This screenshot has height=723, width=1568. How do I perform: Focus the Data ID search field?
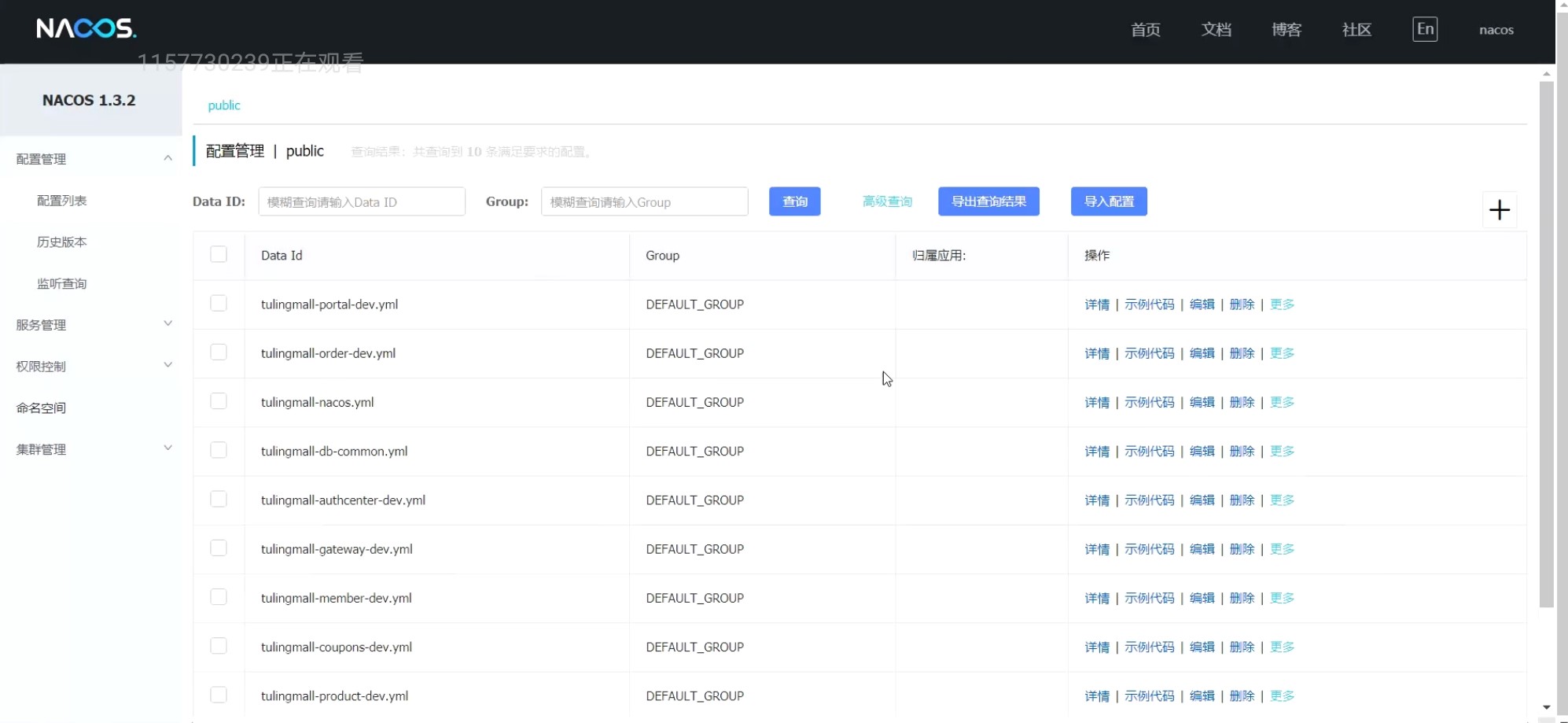click(x=362, y=201)
